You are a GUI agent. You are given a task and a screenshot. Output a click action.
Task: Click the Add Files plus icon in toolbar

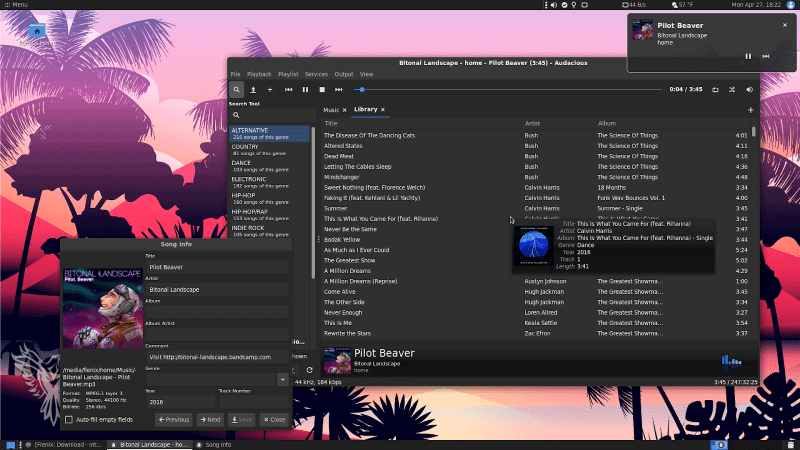point(270,89)
